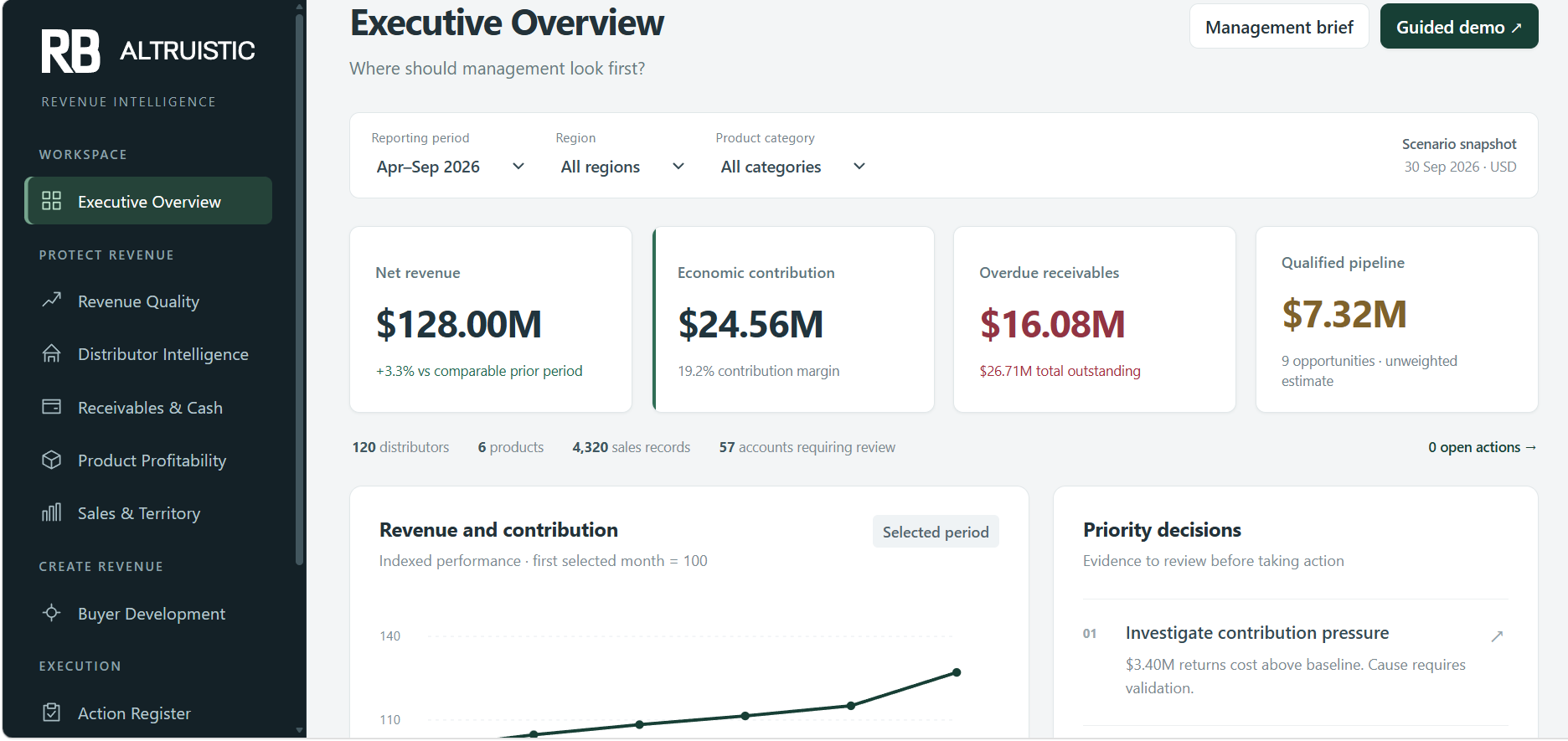Select Product Profitability menu item
This screenshot has height=741, width=1568.
pos(148,461)
